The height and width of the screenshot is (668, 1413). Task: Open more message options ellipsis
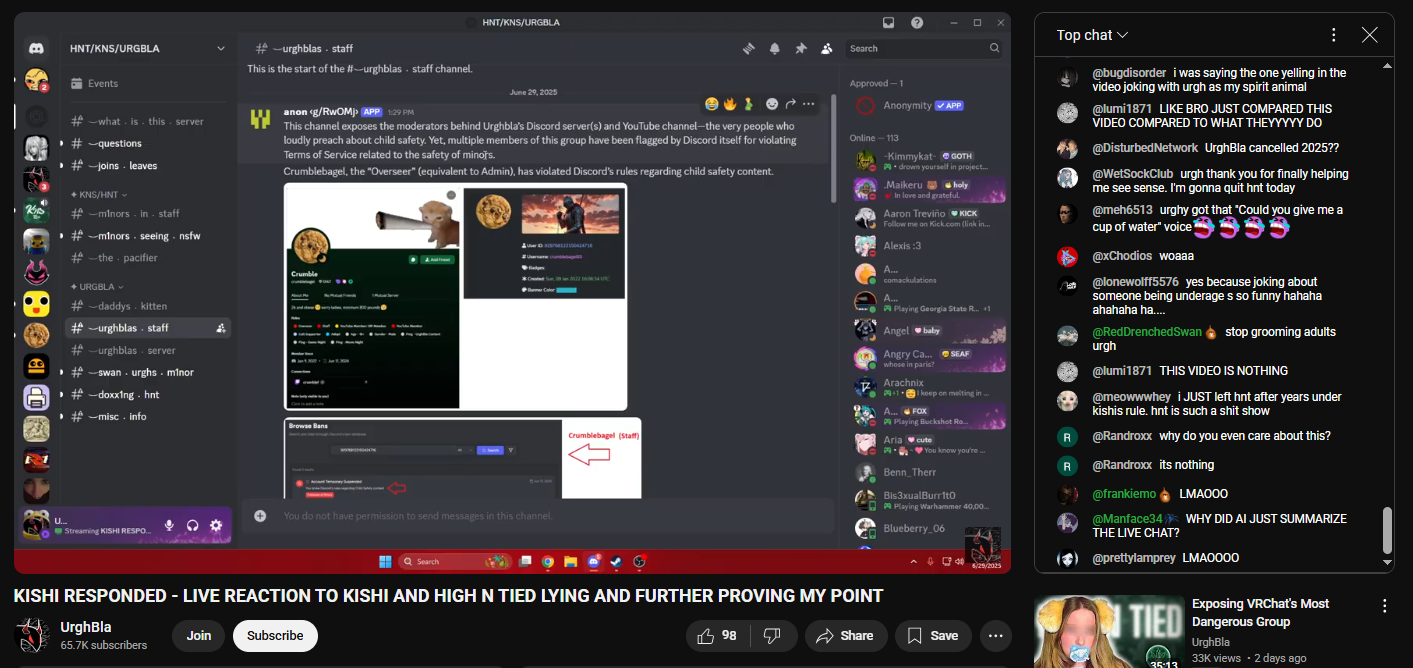click(x=808, y=104)
